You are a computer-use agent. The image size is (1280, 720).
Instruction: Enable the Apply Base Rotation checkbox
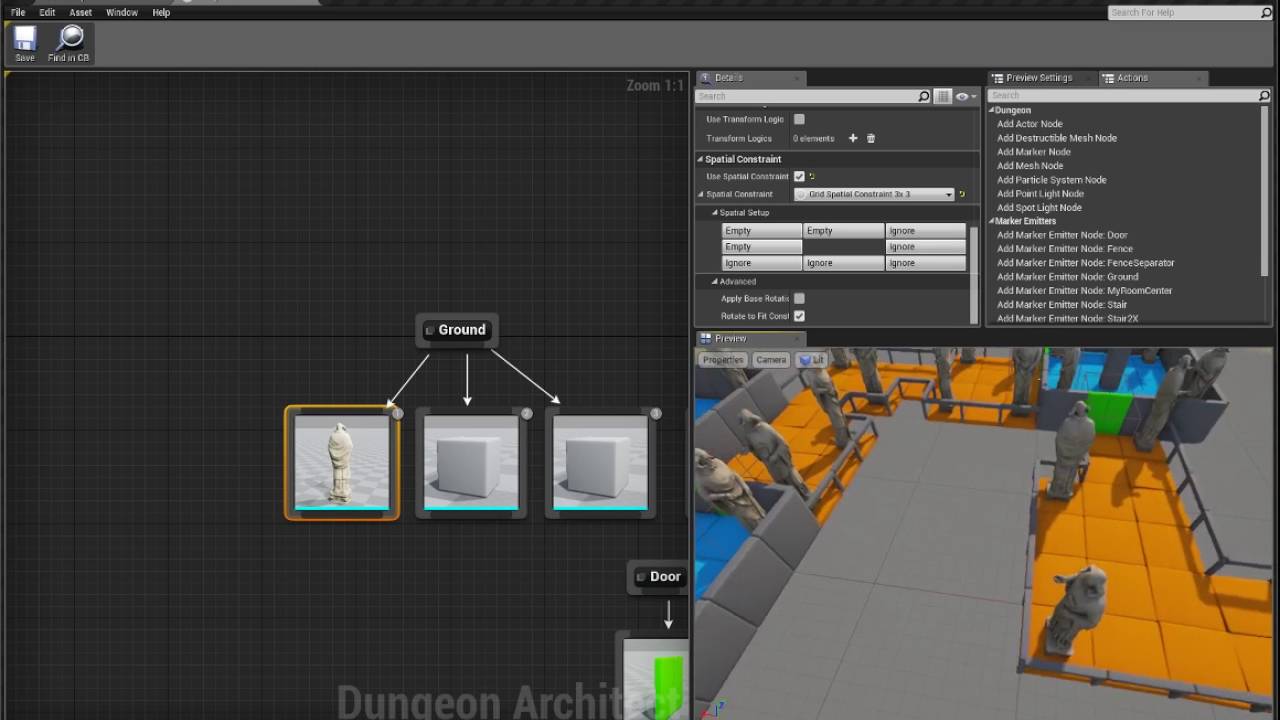799,298
